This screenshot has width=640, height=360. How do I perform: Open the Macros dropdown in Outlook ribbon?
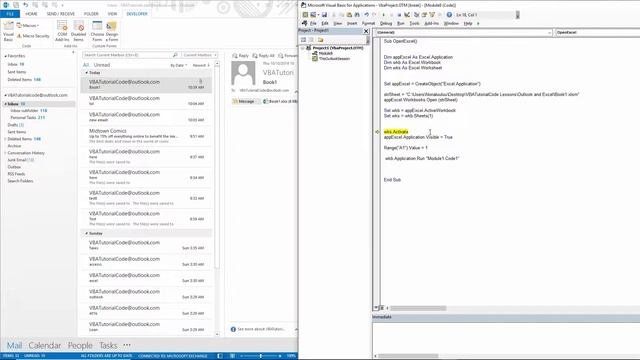(x=28, y=25)
